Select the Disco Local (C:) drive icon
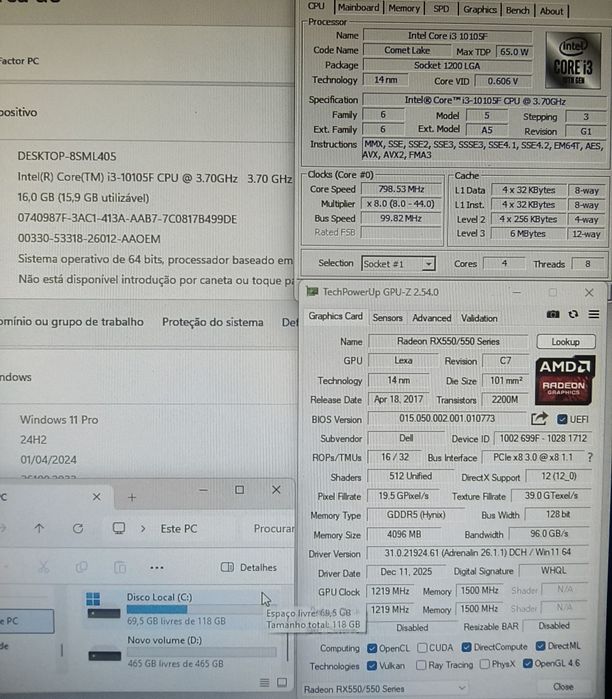The height and width of the screenshot is (699, 612). (104, 606)
